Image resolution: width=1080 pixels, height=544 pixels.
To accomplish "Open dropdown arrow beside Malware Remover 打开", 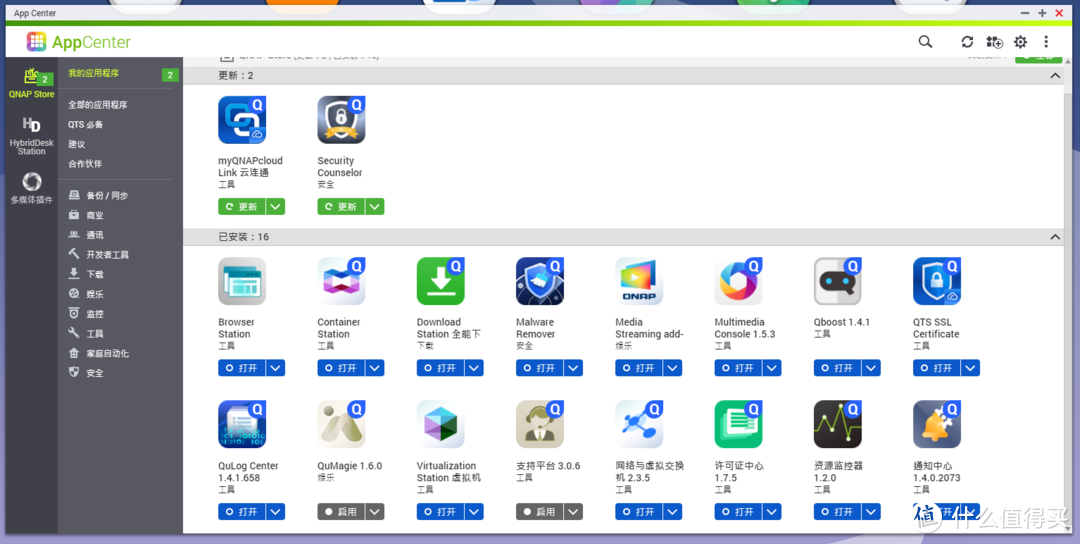I will [x=573, y=368].
